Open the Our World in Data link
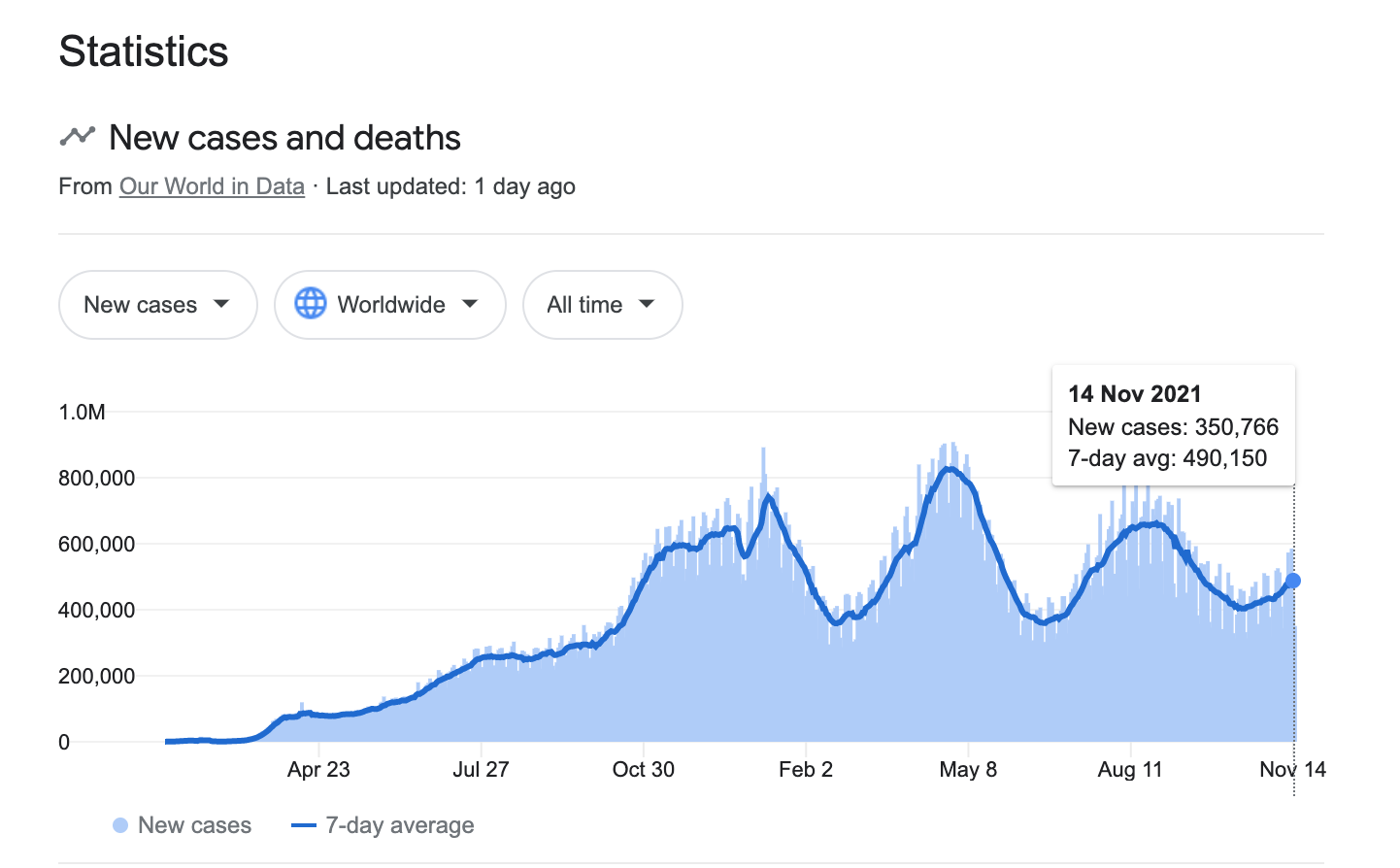 click(x=212, y=186)
